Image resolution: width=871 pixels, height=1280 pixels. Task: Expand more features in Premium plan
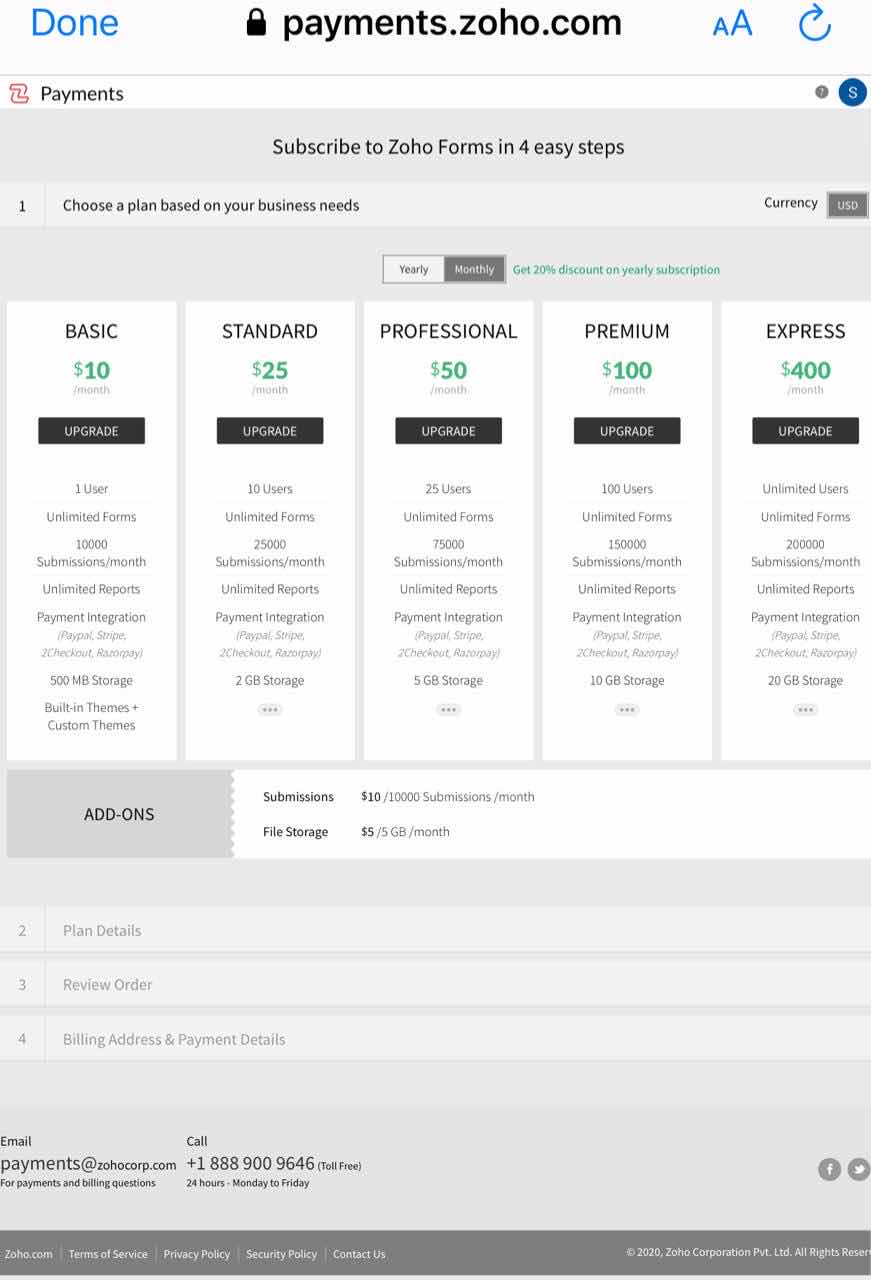[x=627, y=710]
